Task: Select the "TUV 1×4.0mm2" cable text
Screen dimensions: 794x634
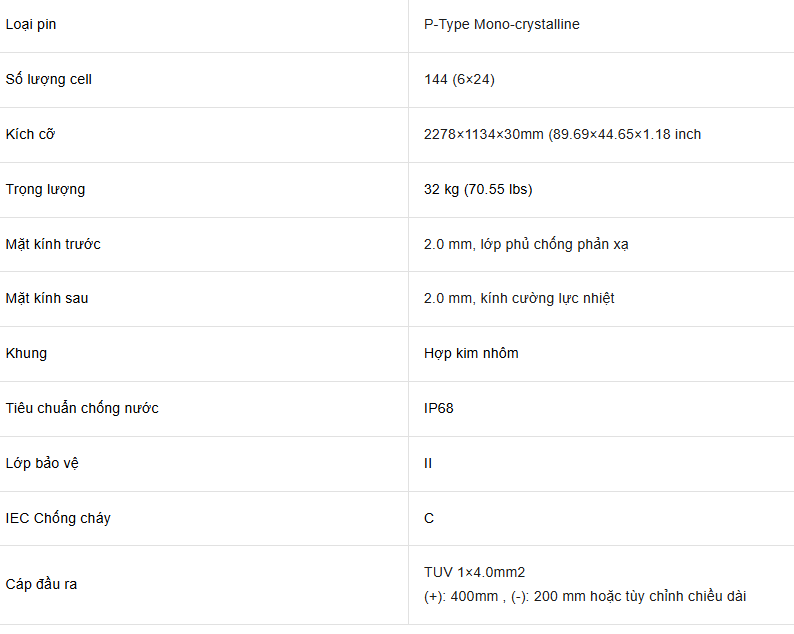Action: pos(474,572)
